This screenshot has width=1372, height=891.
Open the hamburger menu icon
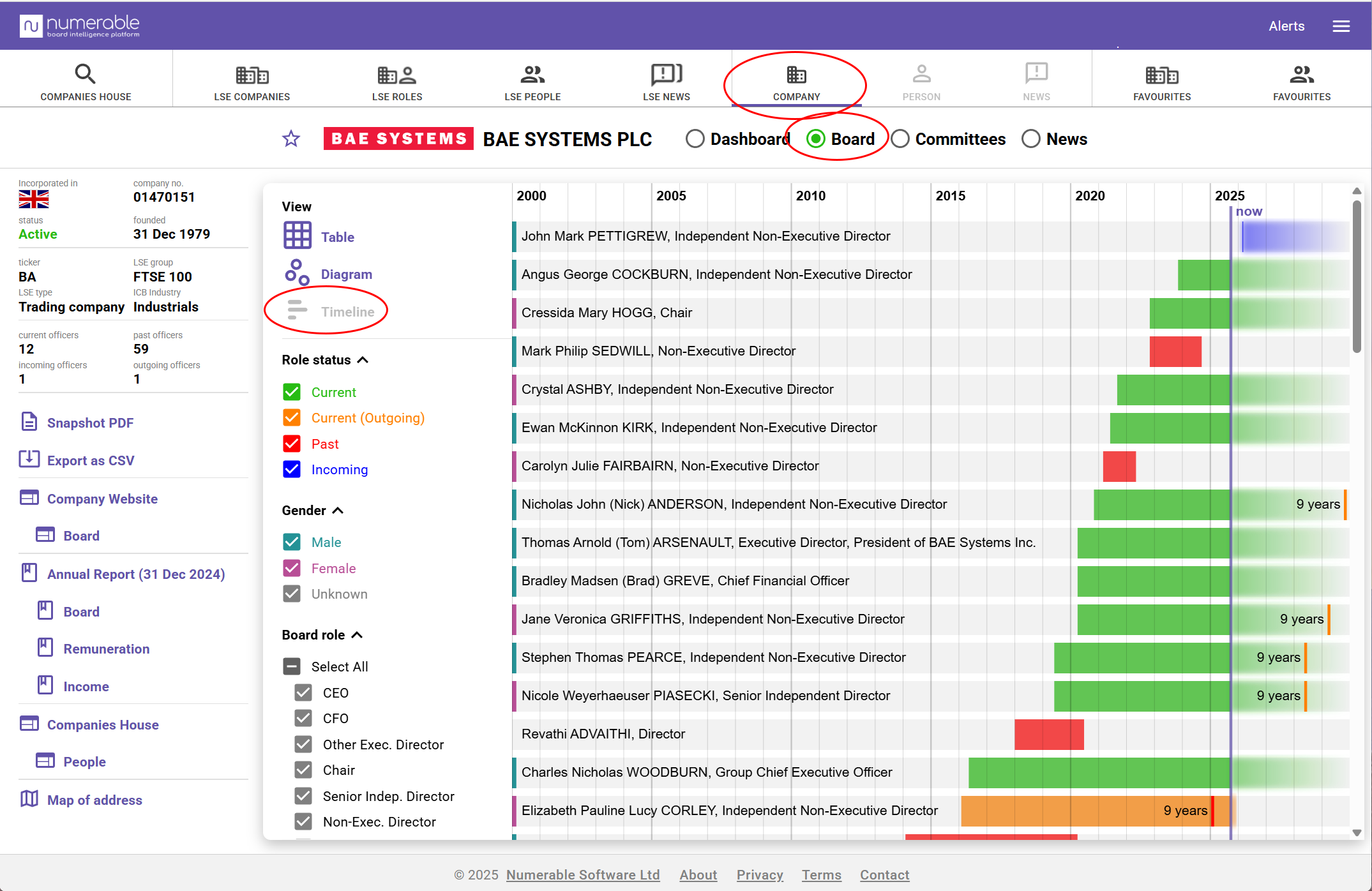point(1341,26)
